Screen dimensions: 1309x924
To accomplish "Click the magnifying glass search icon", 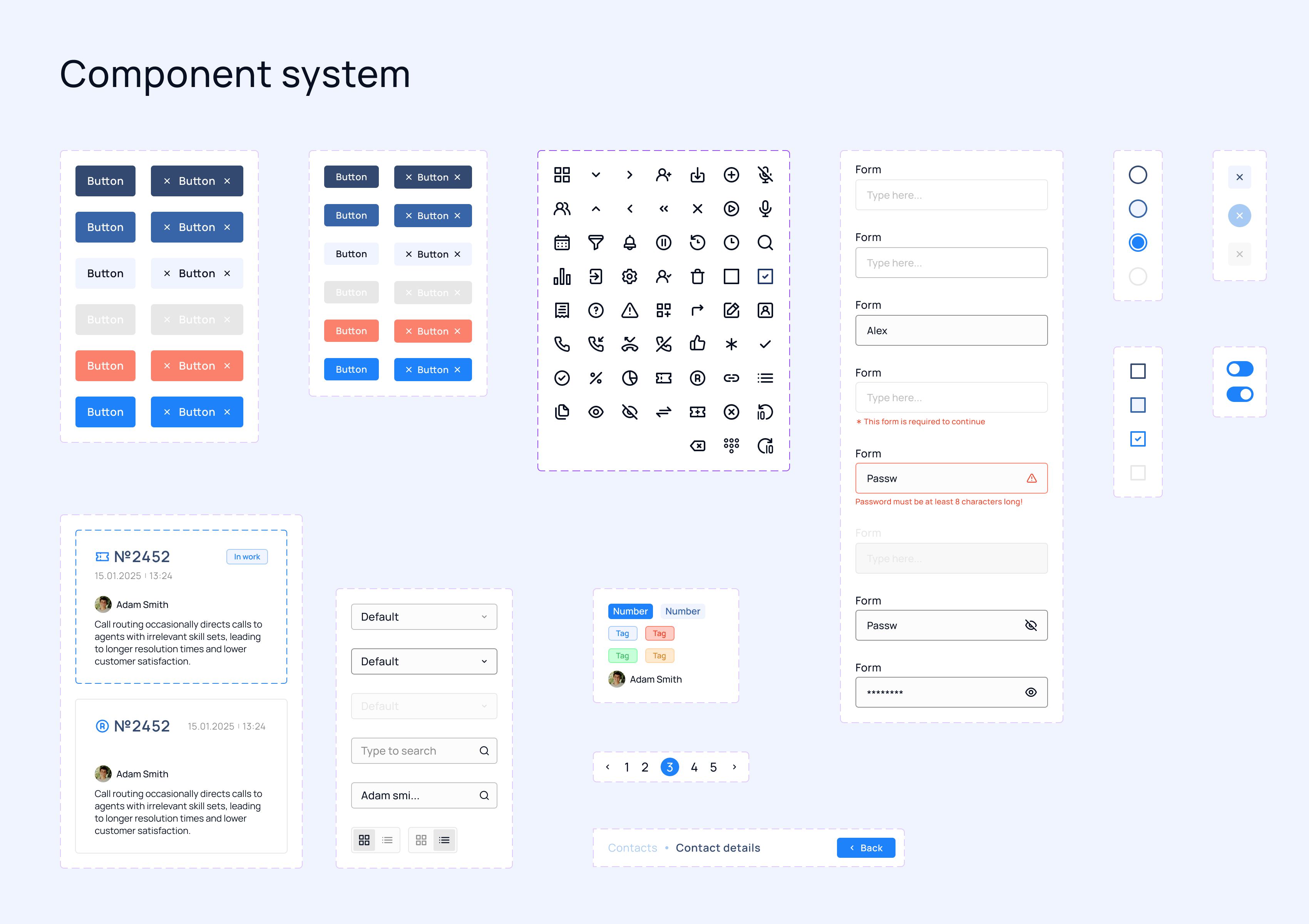I will click(x=765, y=242).
